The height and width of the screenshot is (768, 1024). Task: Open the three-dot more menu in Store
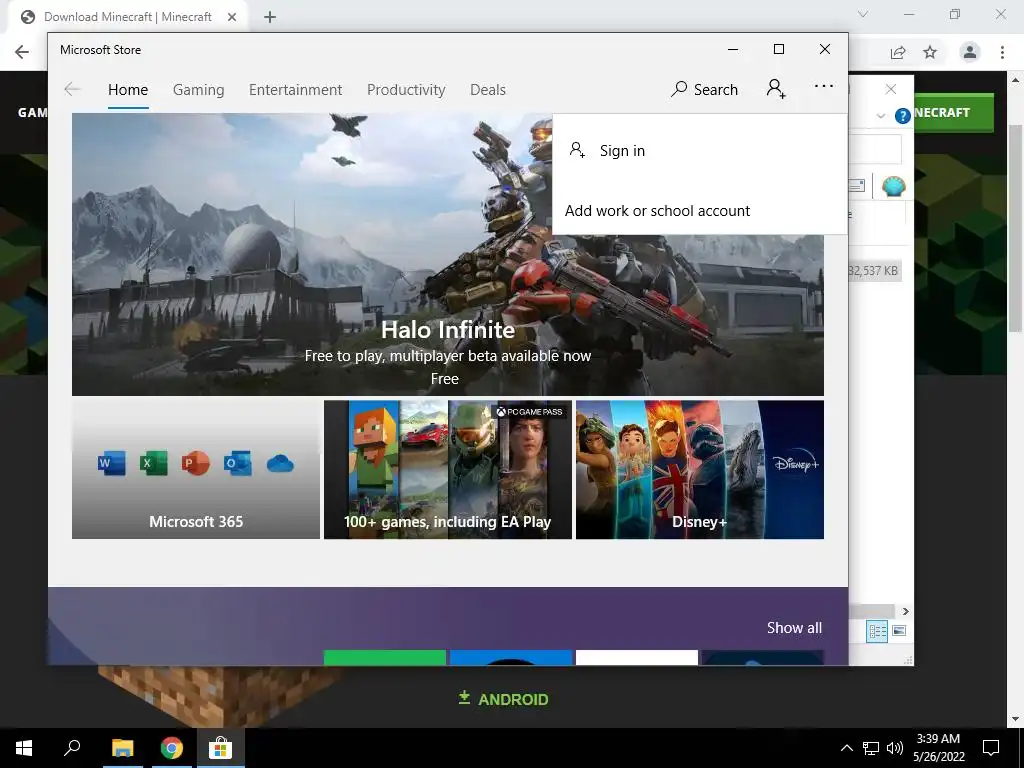click(x=824, y=86)
